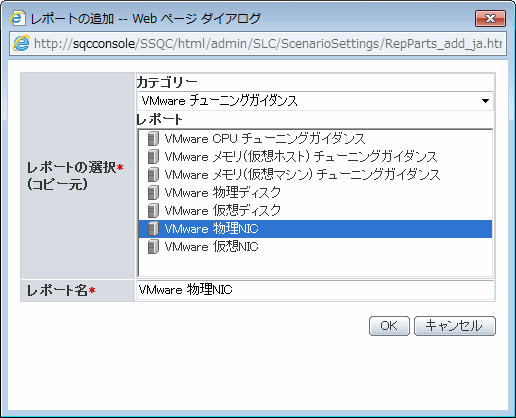Open the カテゴリー dropdown list
The width and height of the screenshot is (516, 418).
315,101
